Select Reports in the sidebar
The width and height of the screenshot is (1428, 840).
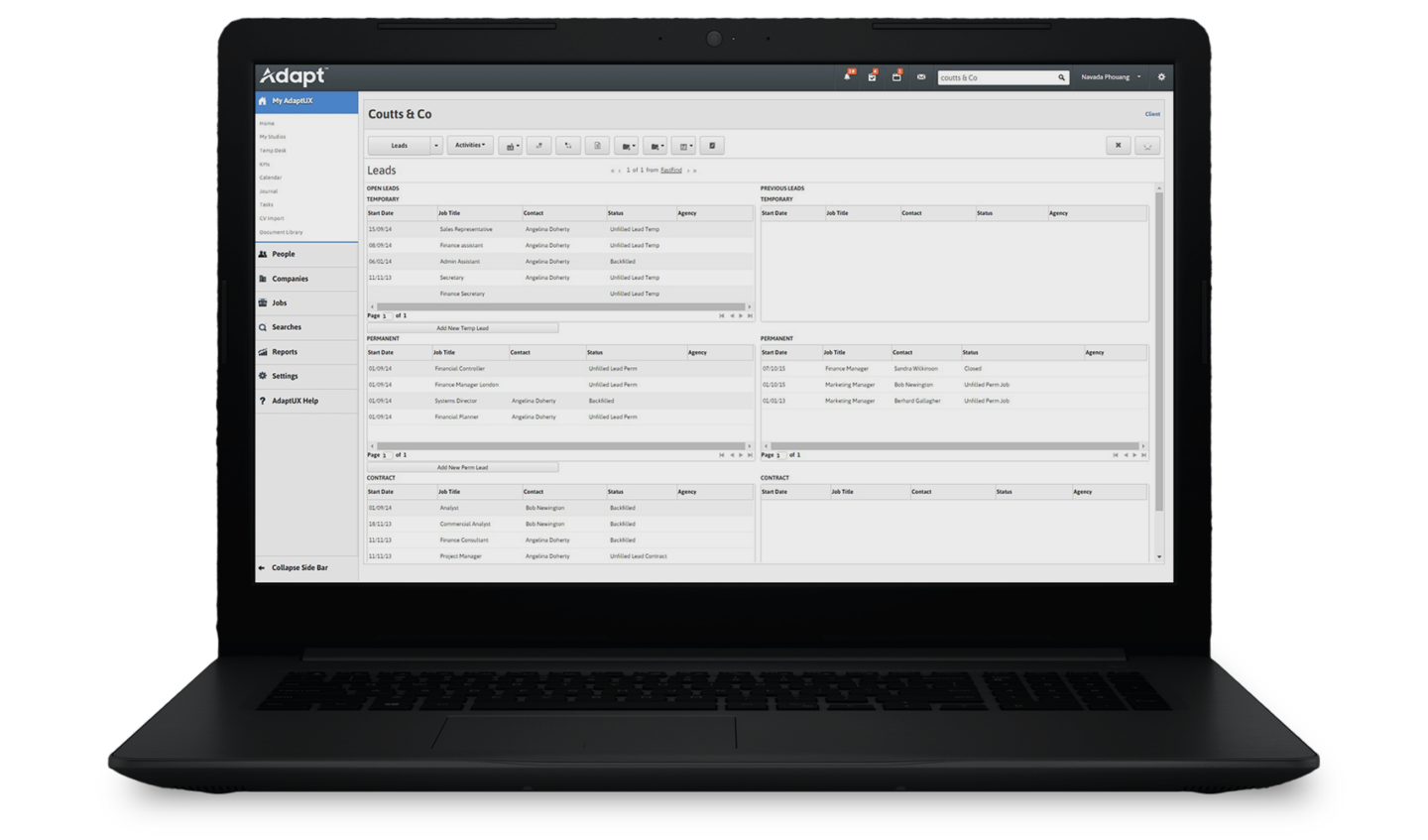click(x=285, y=352)
